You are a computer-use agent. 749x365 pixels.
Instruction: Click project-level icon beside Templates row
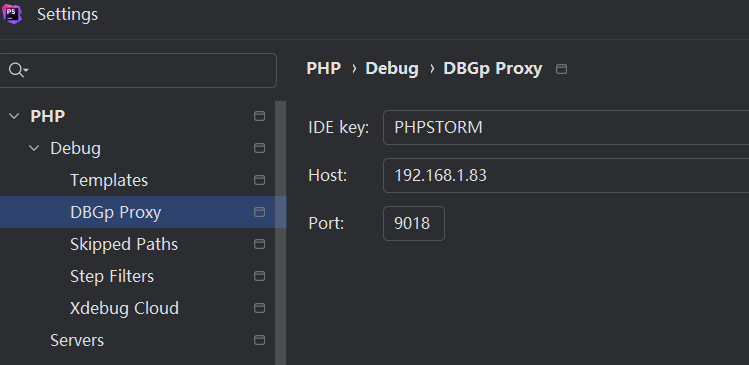(259, 180)
